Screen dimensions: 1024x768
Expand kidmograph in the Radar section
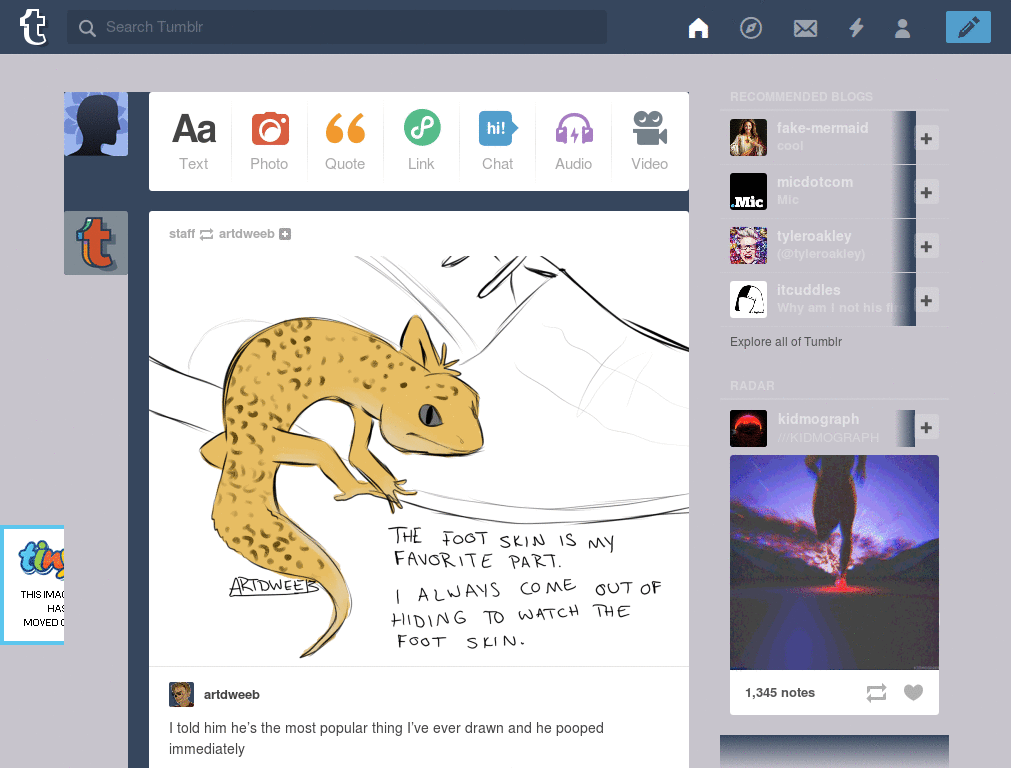[x=926, y=427]
